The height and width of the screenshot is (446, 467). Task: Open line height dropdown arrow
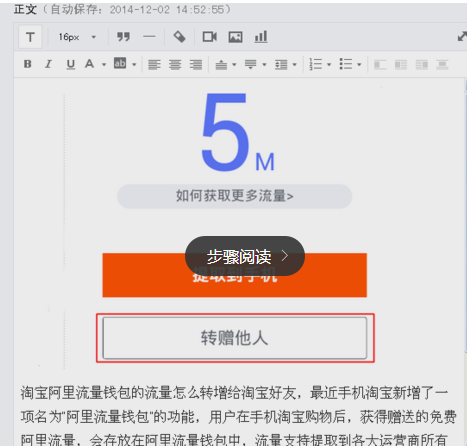click(294, 64)
